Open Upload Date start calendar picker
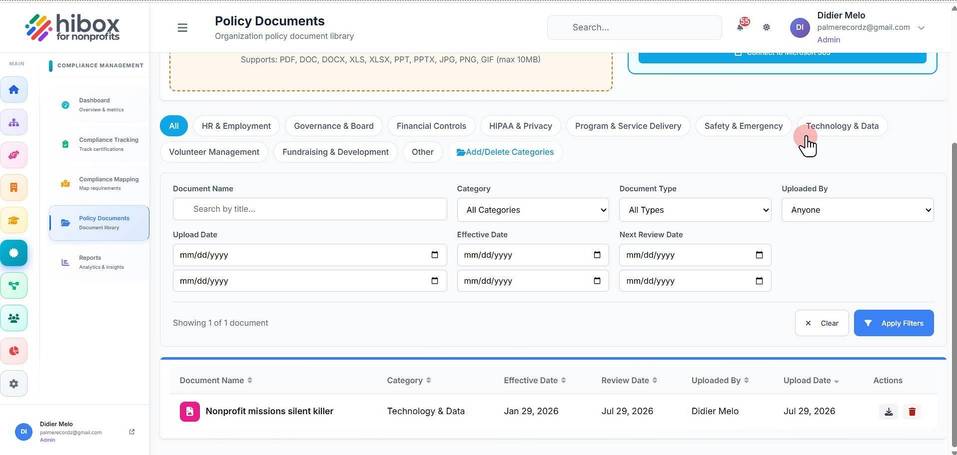957x455 pixels. click(x=435, y=255)
